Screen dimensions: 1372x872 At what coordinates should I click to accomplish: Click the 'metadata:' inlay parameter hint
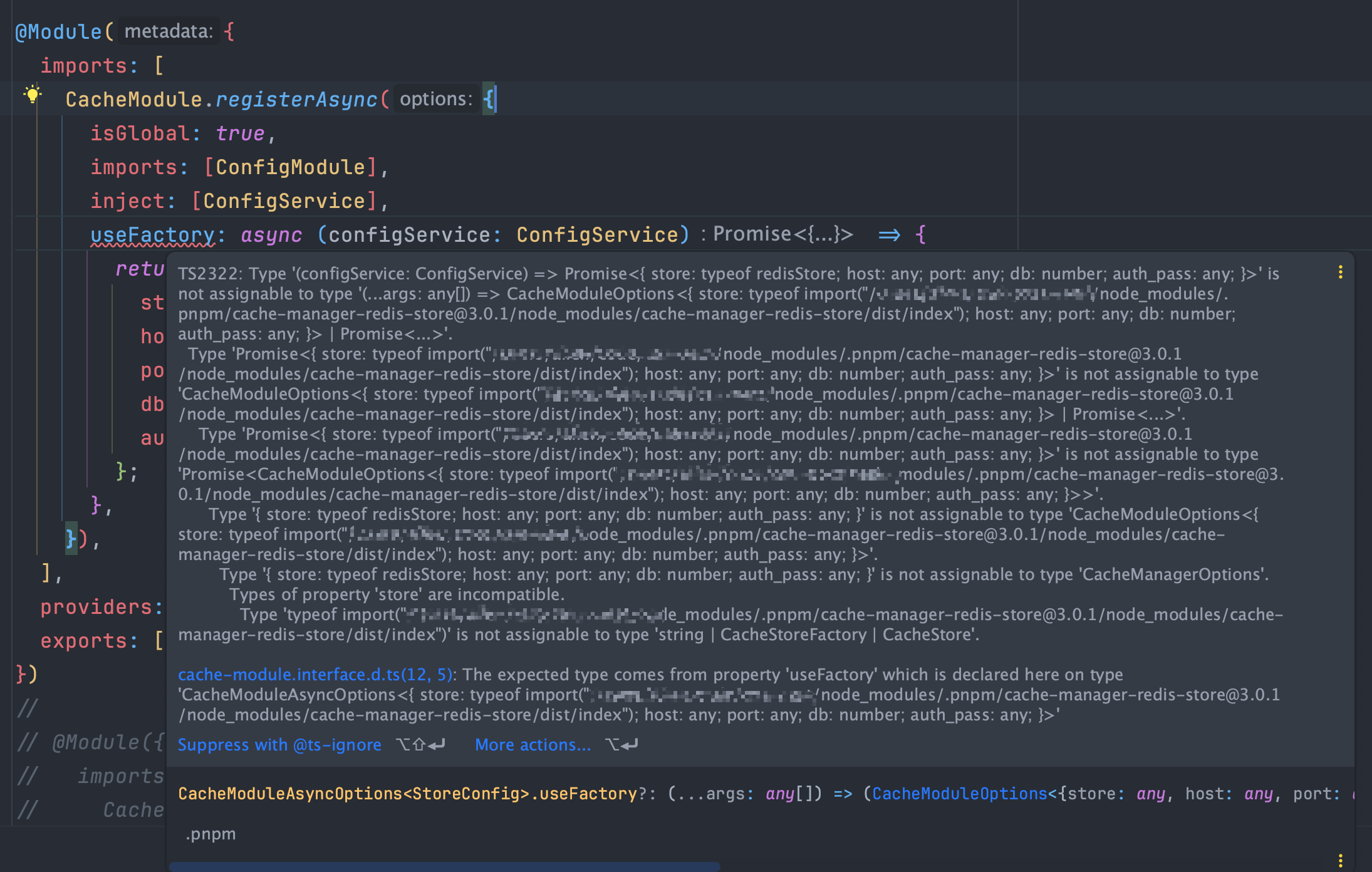169,31
